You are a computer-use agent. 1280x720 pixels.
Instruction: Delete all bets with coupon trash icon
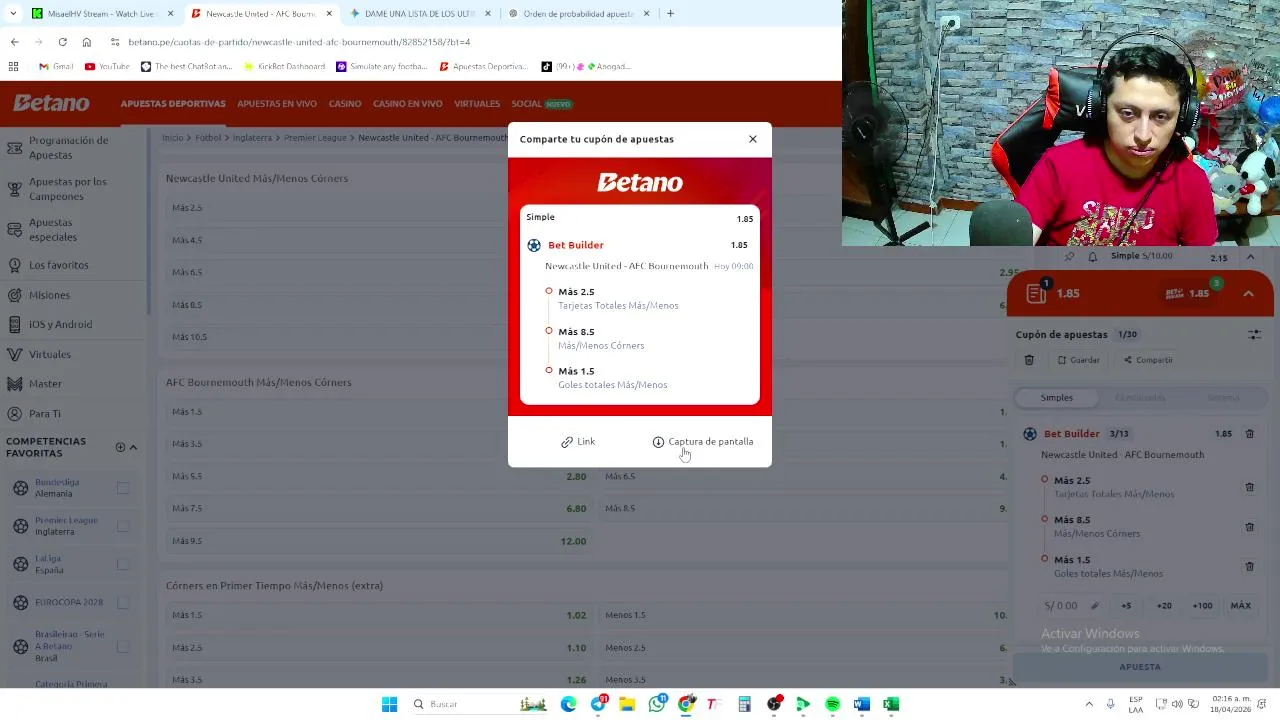click(x=1029, y=360)
